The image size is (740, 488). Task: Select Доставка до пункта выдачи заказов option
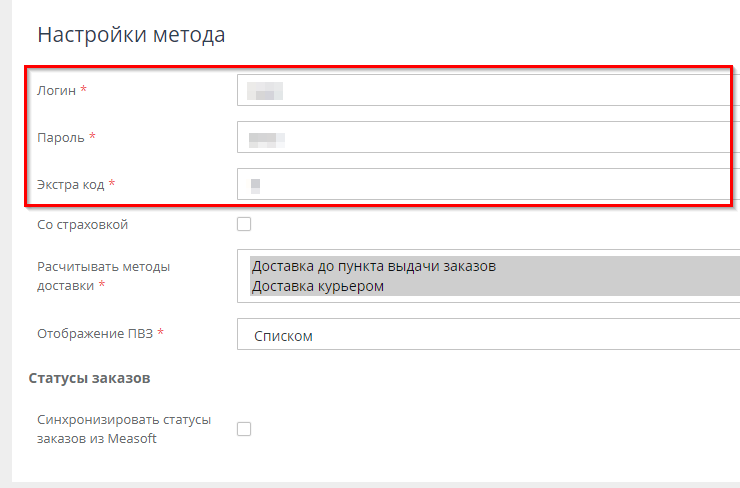(x=374, y=266)
